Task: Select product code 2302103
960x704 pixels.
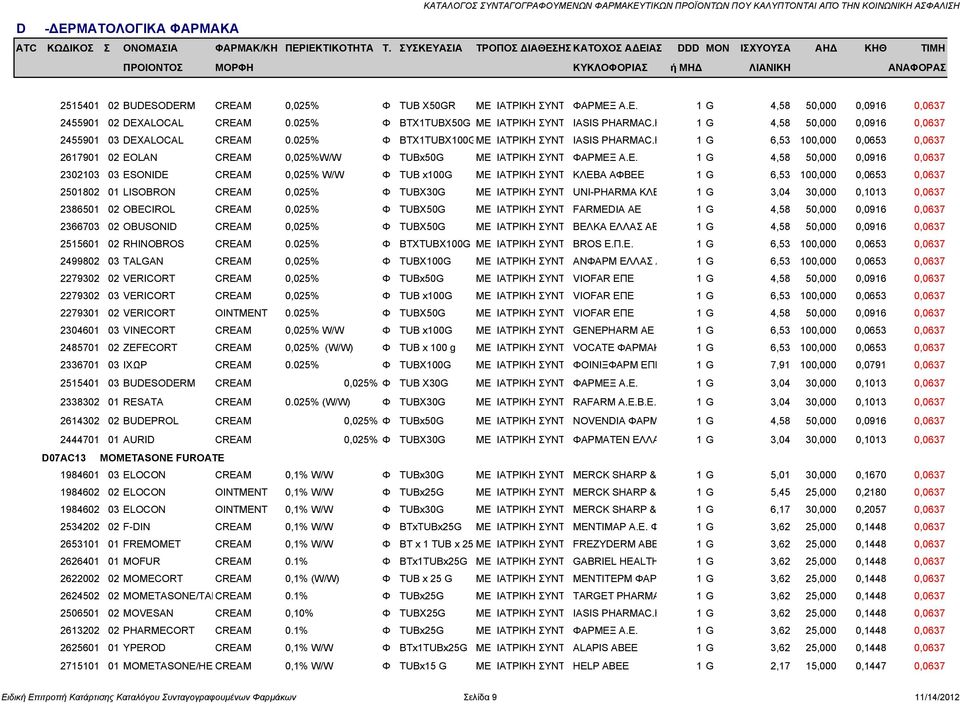Action: point(80,174)
